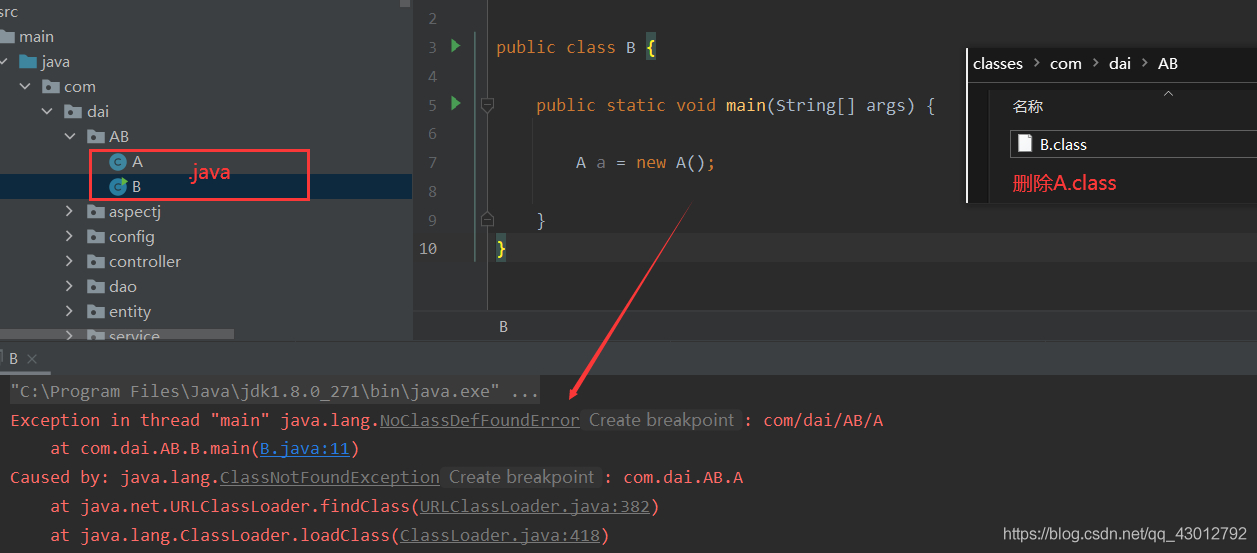Expand the controller package

click(x=69, y=261)
